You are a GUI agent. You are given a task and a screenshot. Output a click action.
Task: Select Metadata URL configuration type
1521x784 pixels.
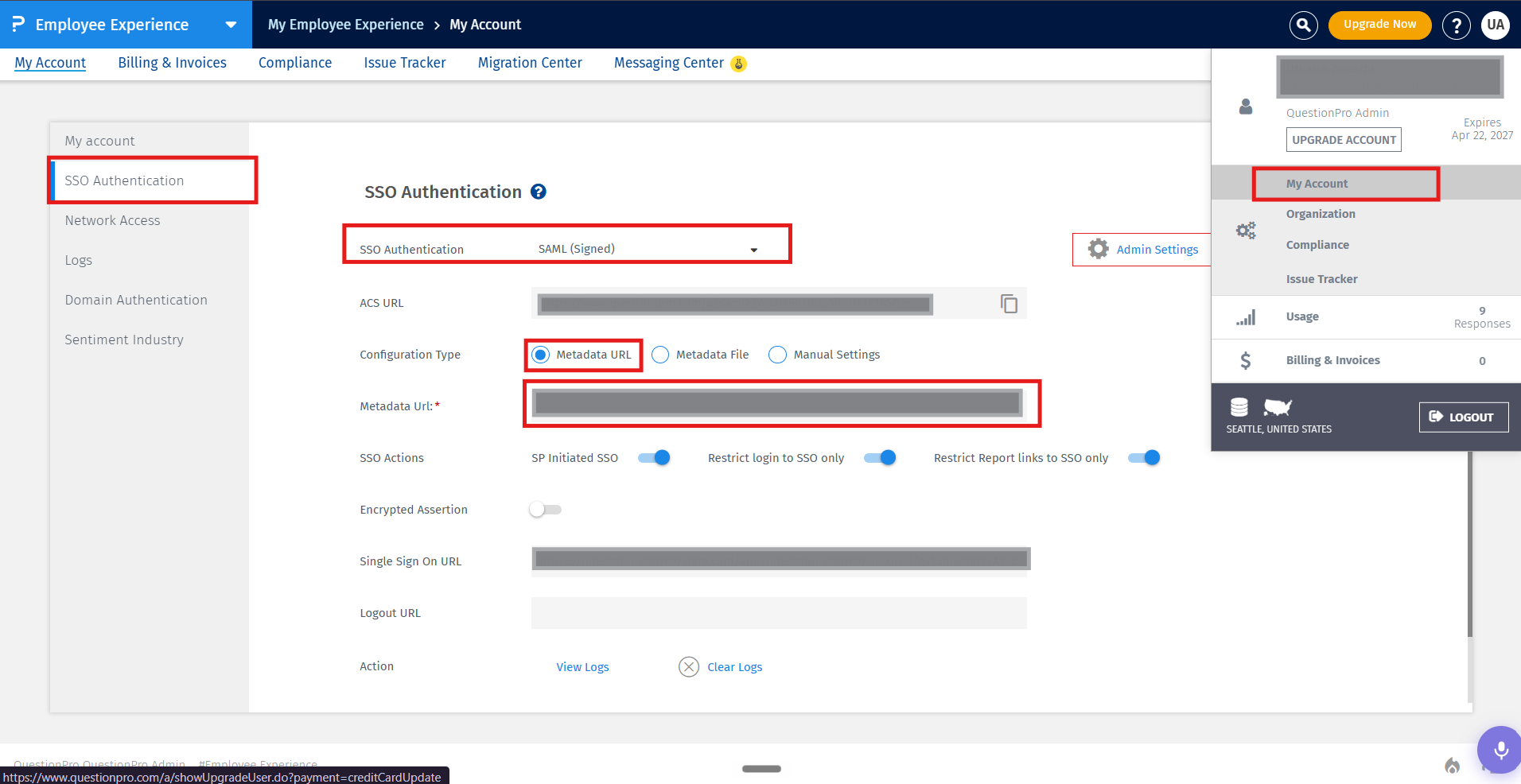point(541,355)
